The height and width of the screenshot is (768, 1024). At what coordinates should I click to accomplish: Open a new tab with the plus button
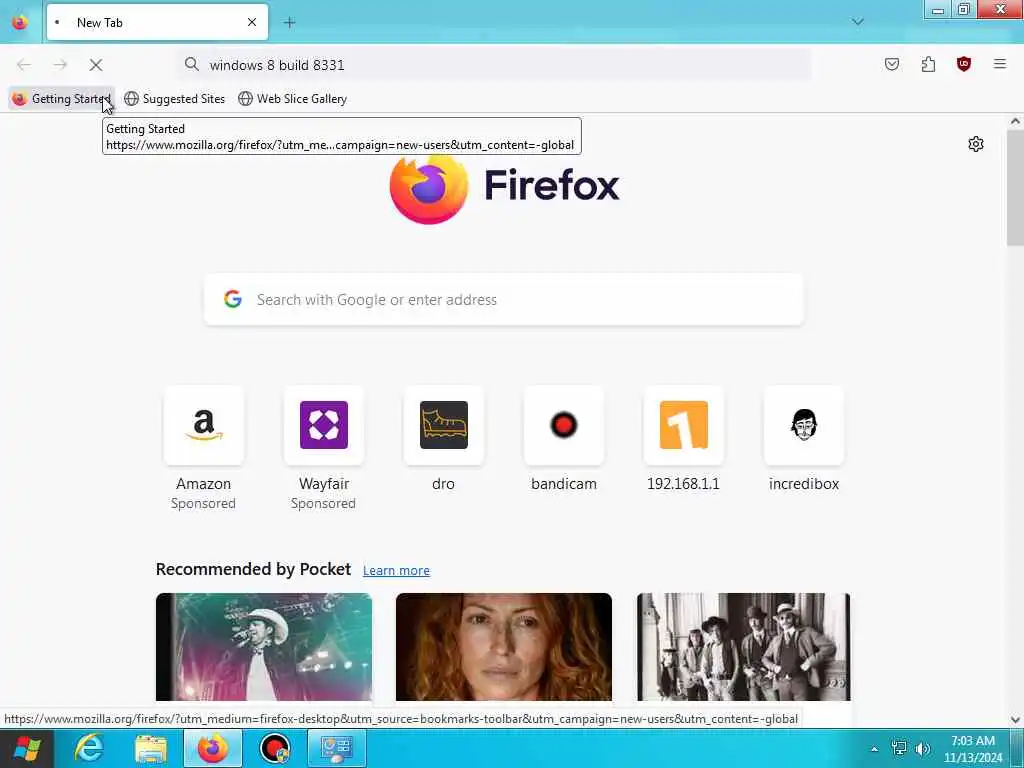point(289,22)
